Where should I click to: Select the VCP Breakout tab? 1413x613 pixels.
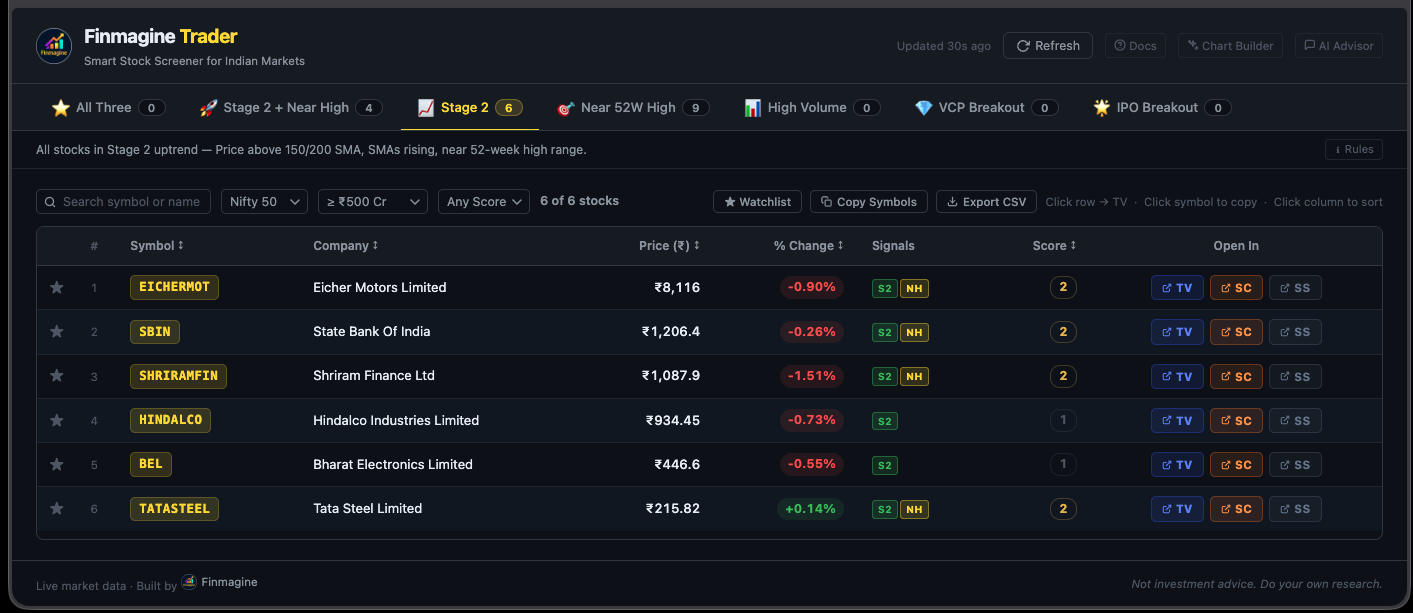click(x=985, y=108)
